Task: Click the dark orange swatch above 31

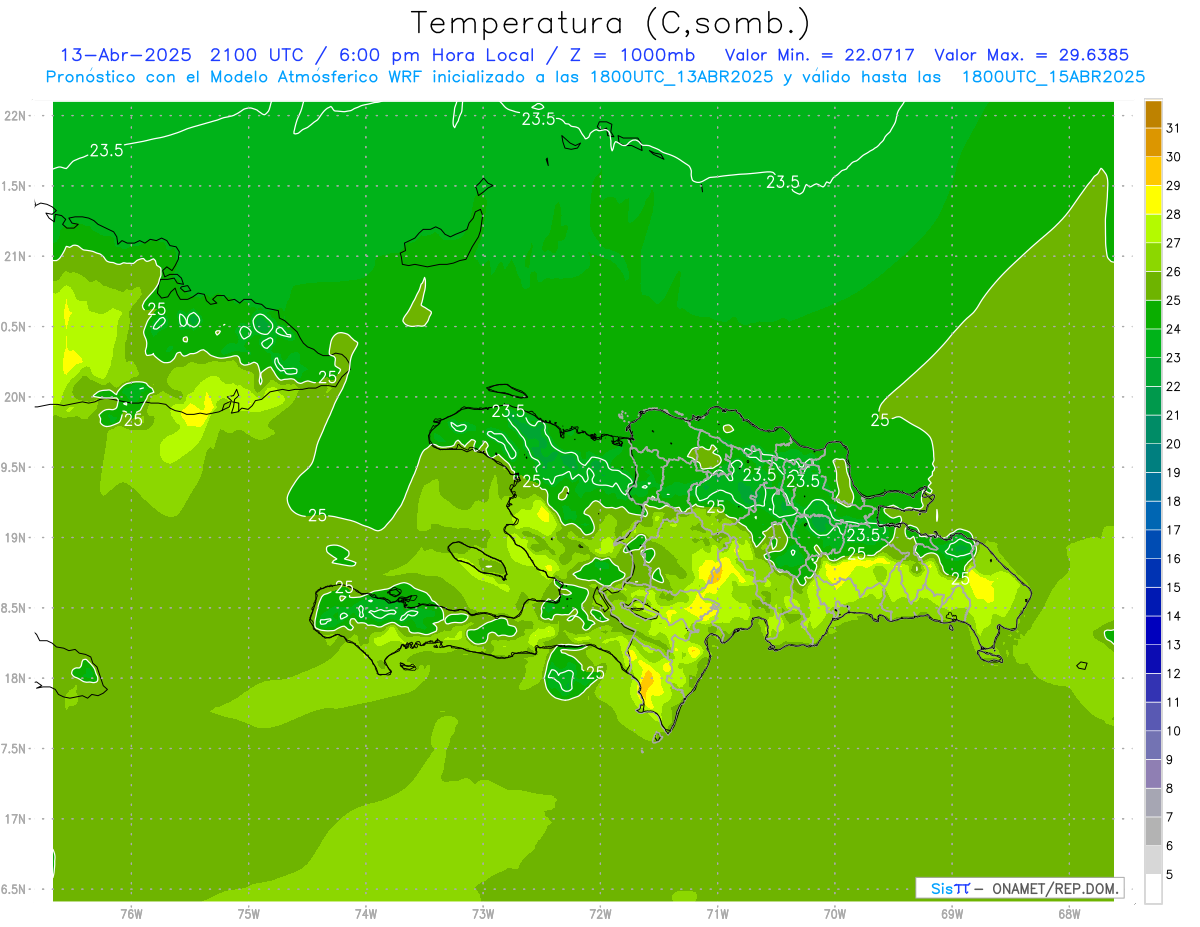Action: click(x=1153, y=114)
